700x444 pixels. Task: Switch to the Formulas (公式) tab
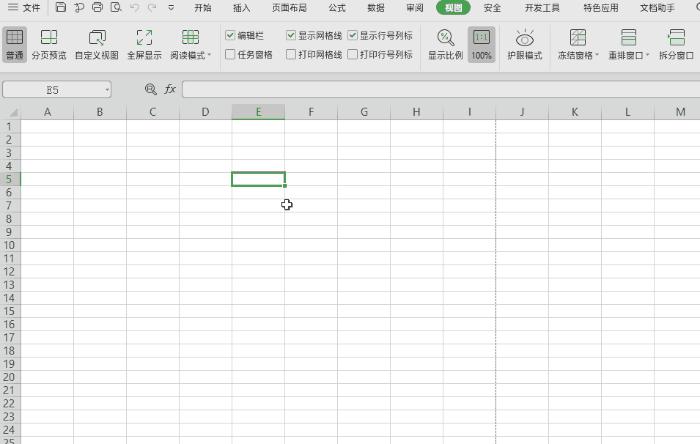(x=337, y=8)
